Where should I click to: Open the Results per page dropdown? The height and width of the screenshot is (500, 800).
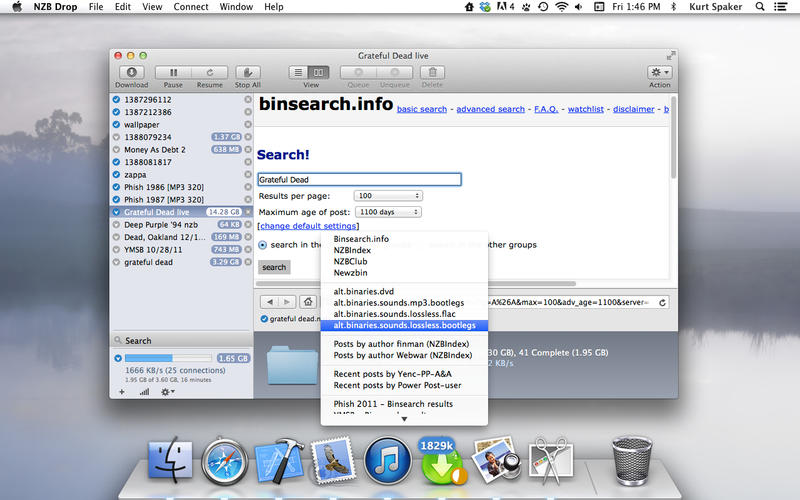pos(388,195)
